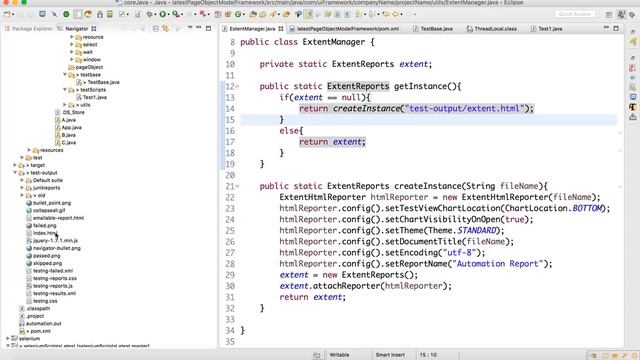The height and width of the screenshot is (360, 640).
Task: Maximize the Navigator view
Action: (x=209, y=29)
